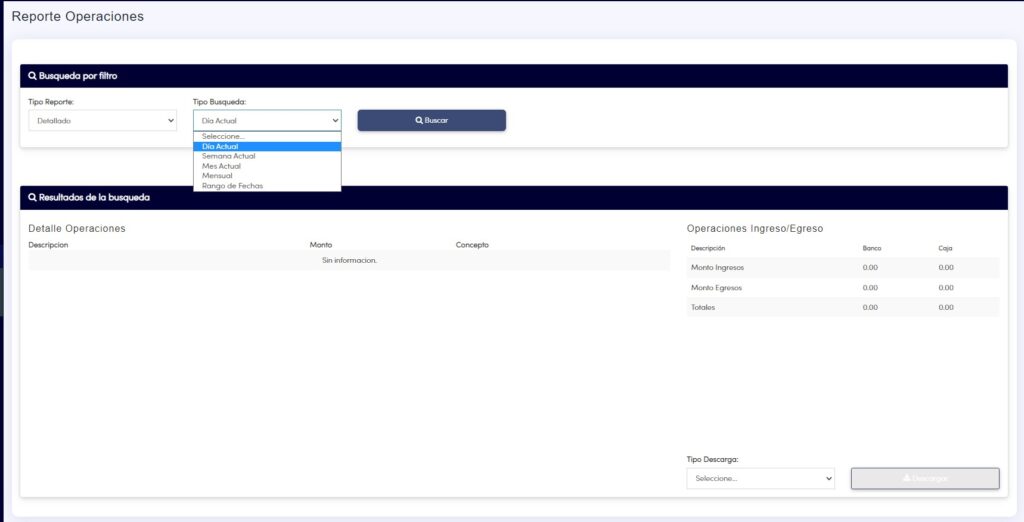Click the Monto Ingresos row label
The image size is (1024, 522).
pos(717,268)
